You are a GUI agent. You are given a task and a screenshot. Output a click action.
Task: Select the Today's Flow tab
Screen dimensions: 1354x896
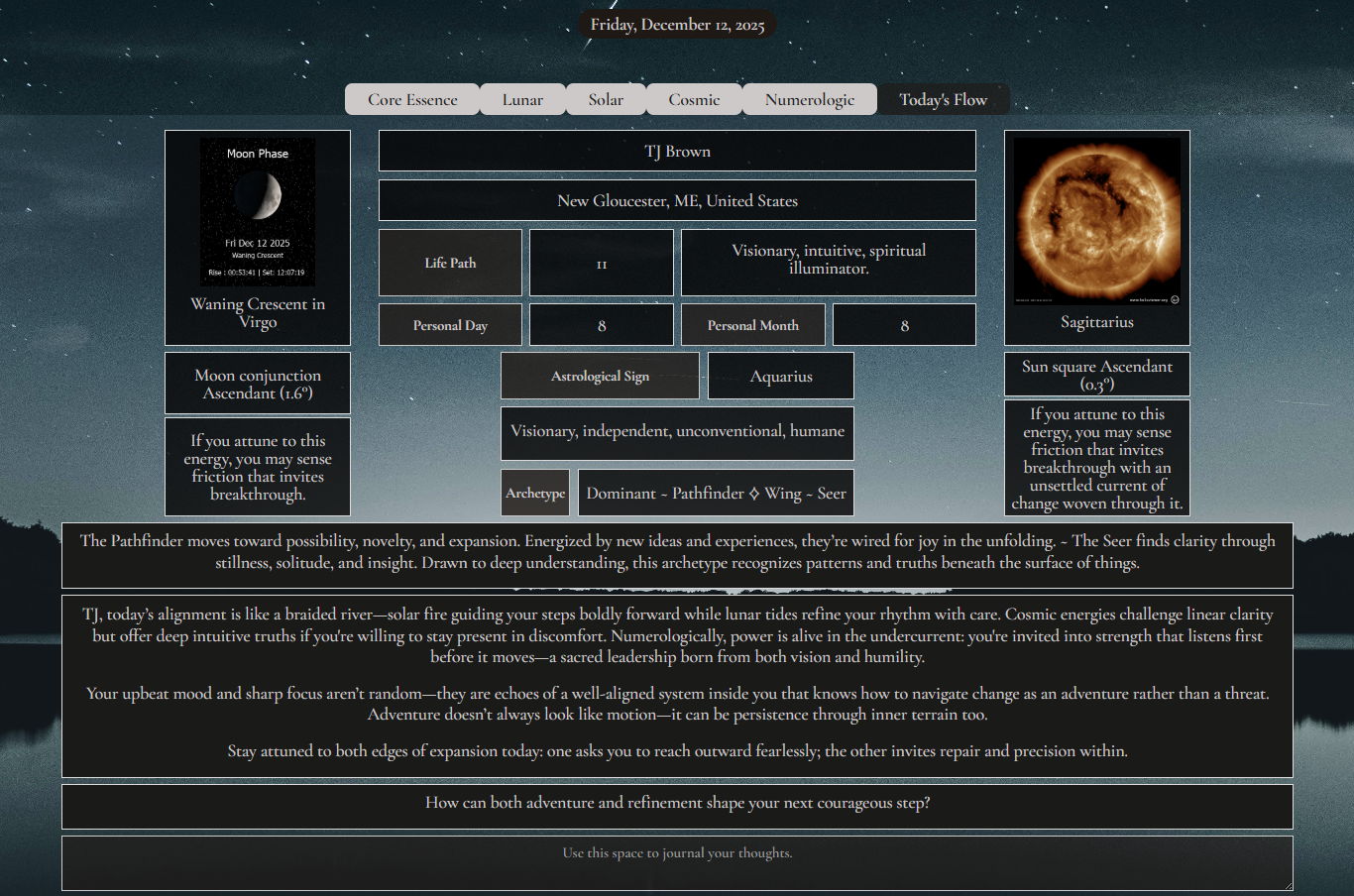point(943,99)
